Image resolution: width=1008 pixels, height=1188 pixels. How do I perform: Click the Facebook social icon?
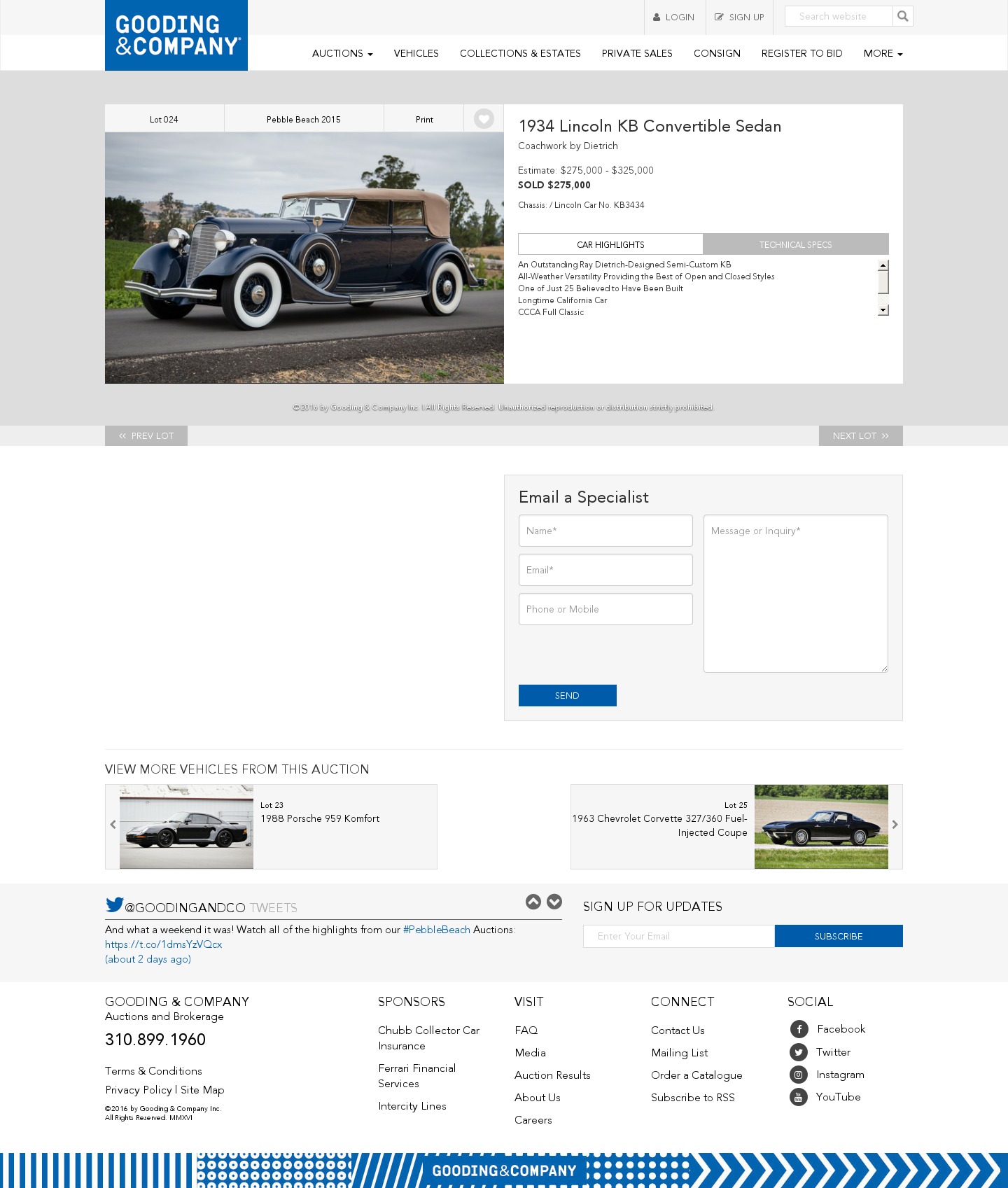pos(799,1029)
